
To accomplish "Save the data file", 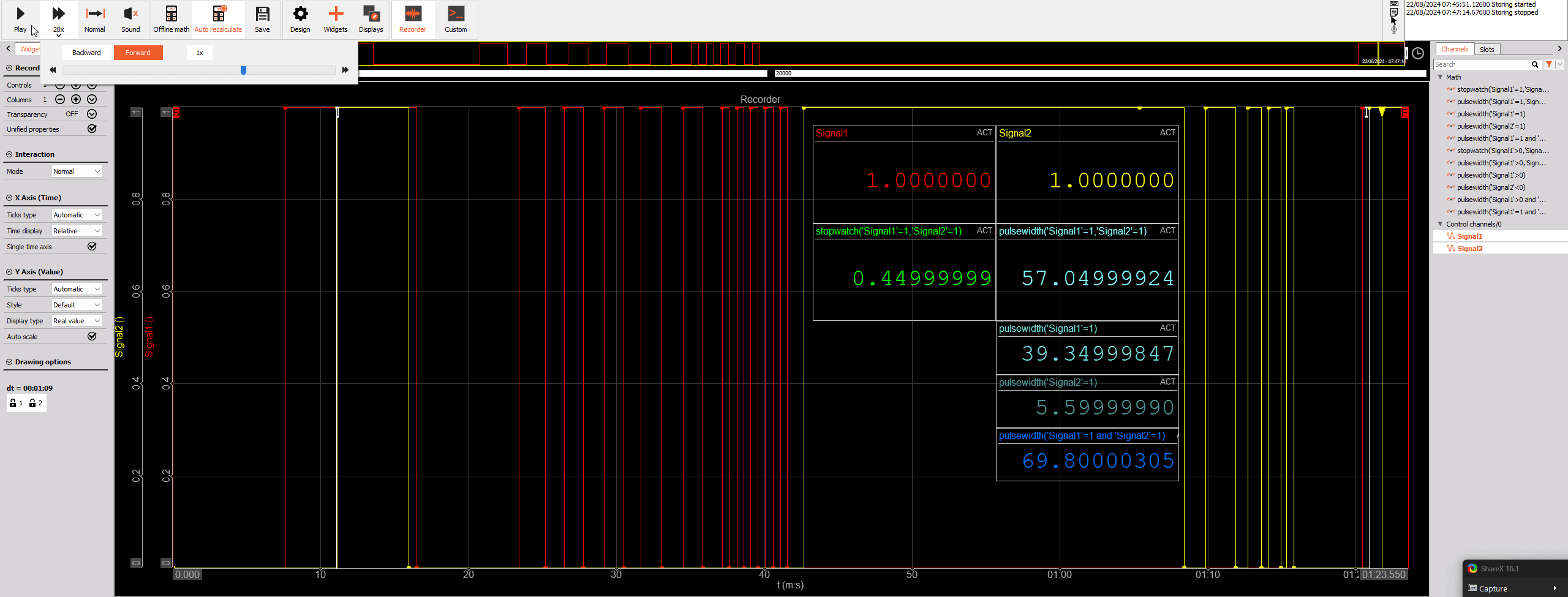I will click(x=262, y=20).
